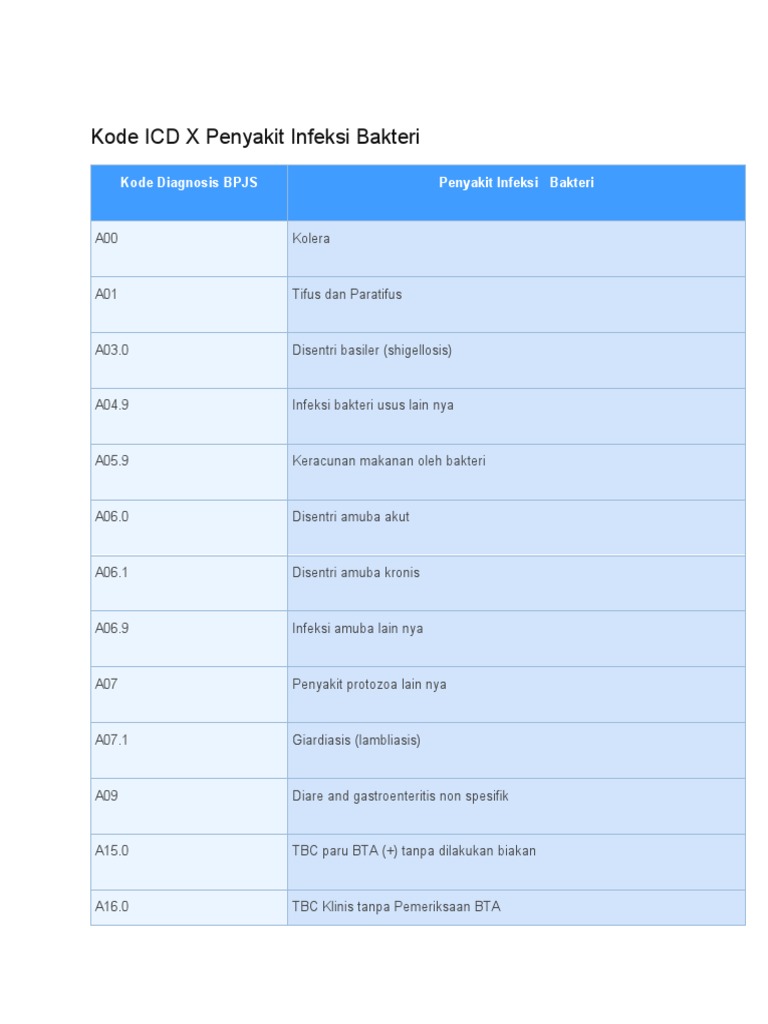Viewport: 768px width, 1024px height.
Task: Click the A04.9 code cell
Action: pos(112,407)
